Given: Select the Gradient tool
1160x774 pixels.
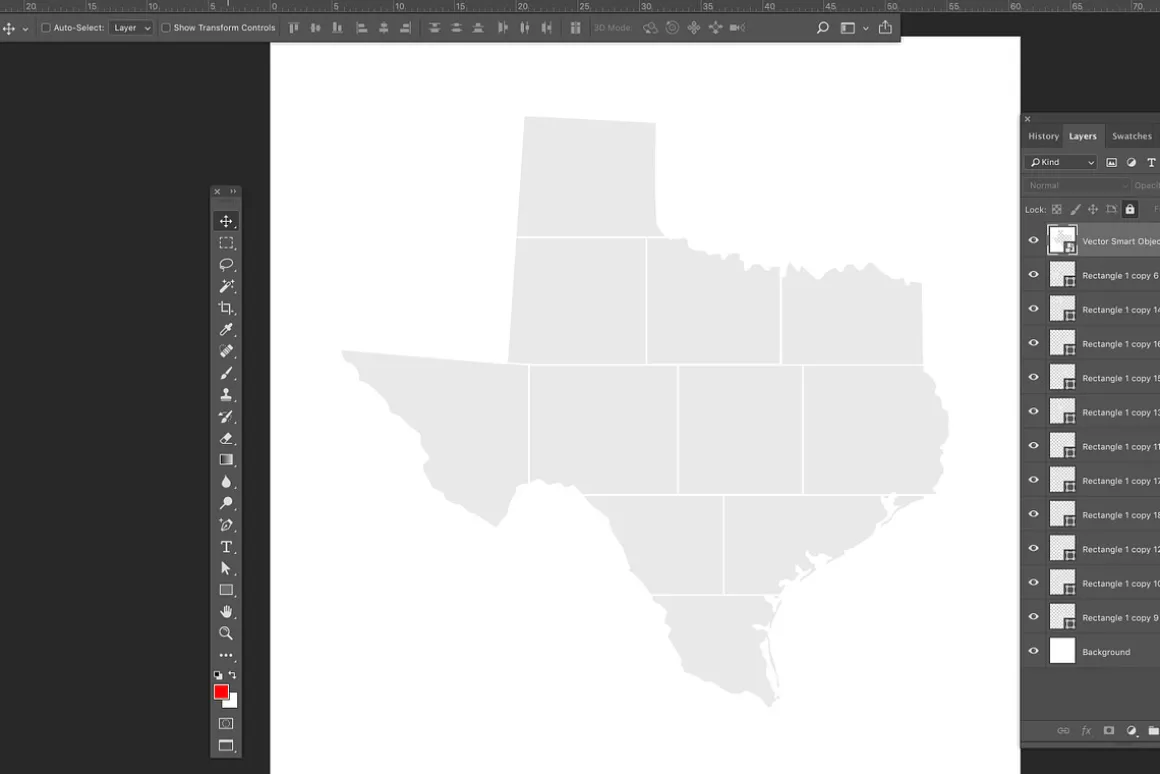Looking at the screenshot, I should click(226, 460).
